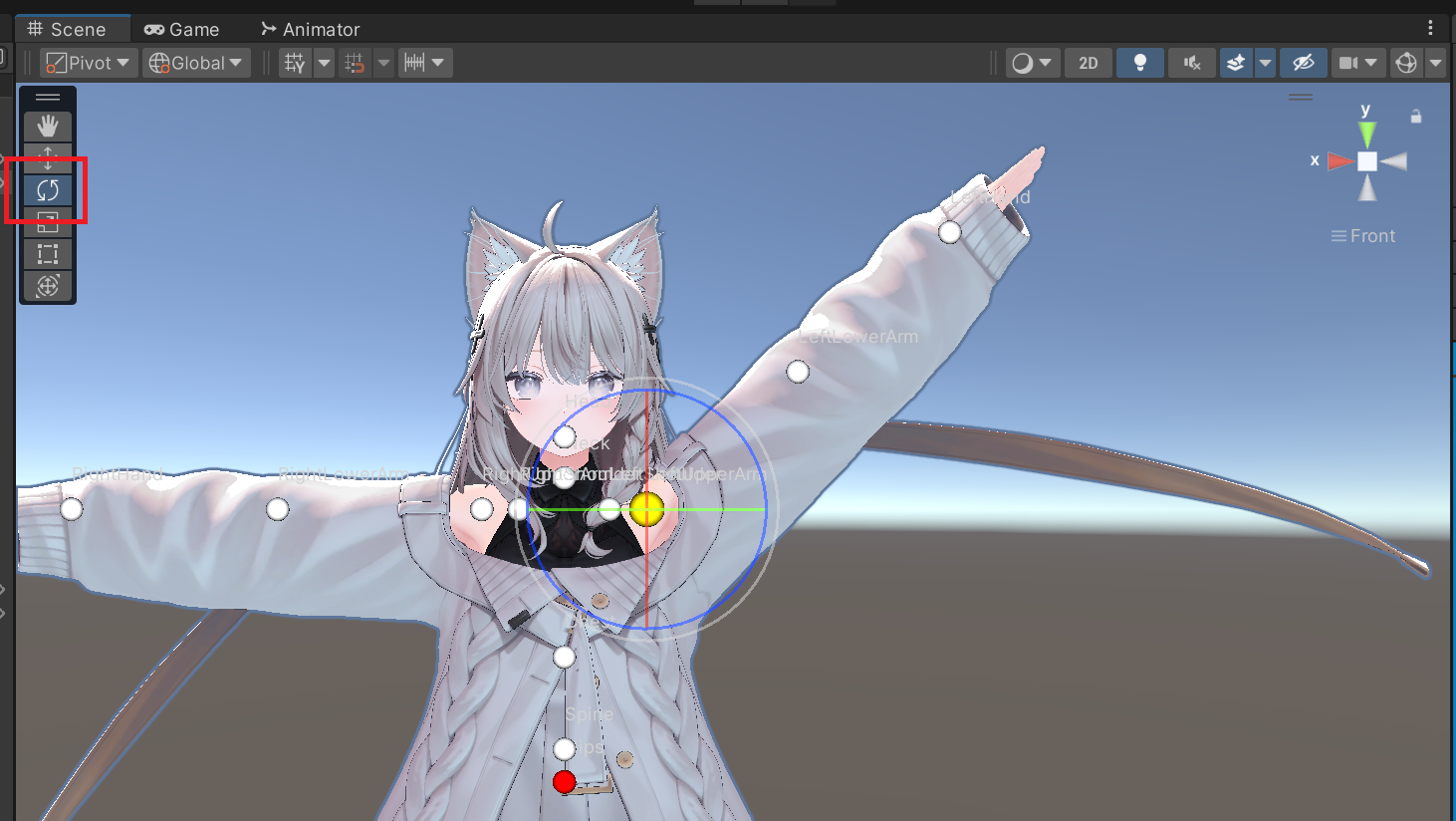Click the yellow selected bone handle
The height and width of the screenshot is (821, 1456).
[647, 509]
